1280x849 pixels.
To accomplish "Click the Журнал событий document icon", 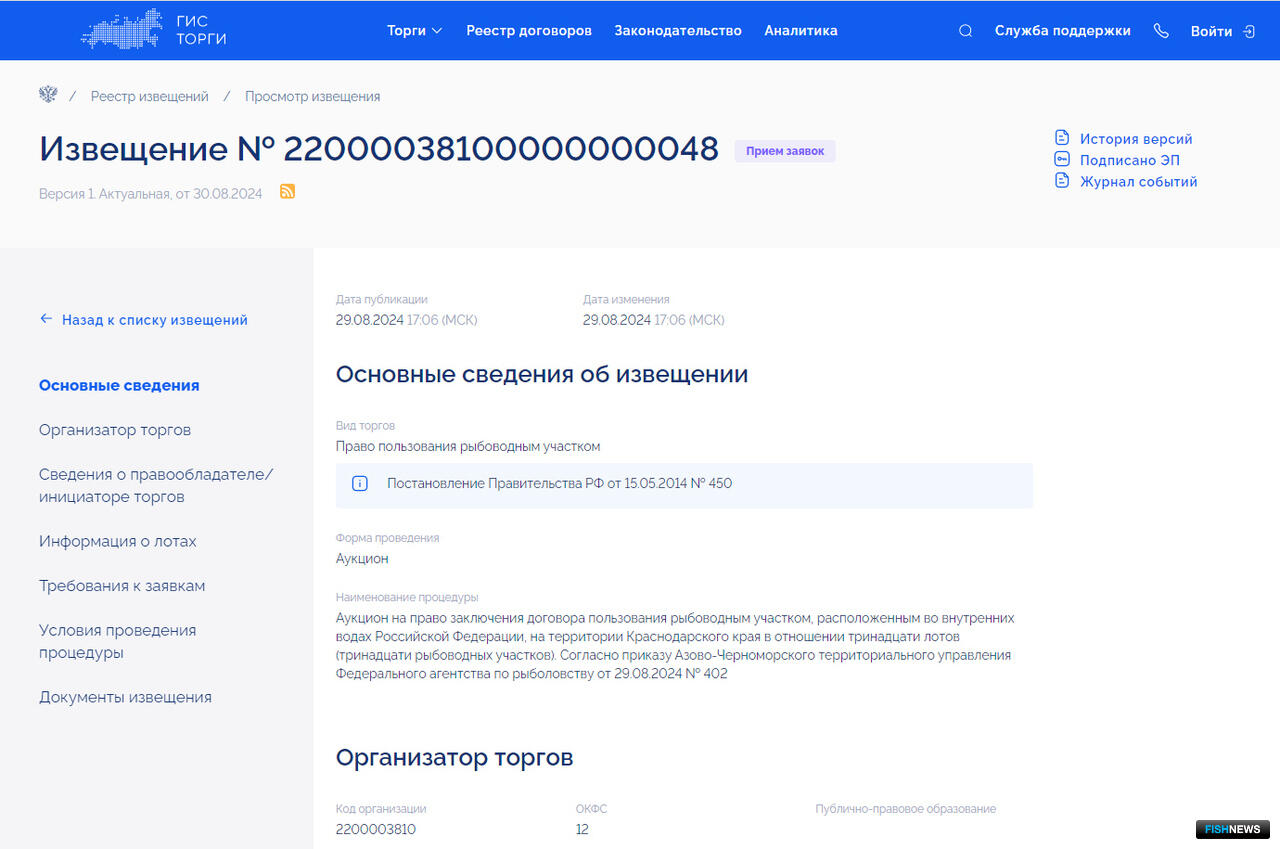I will point(1062,181).
